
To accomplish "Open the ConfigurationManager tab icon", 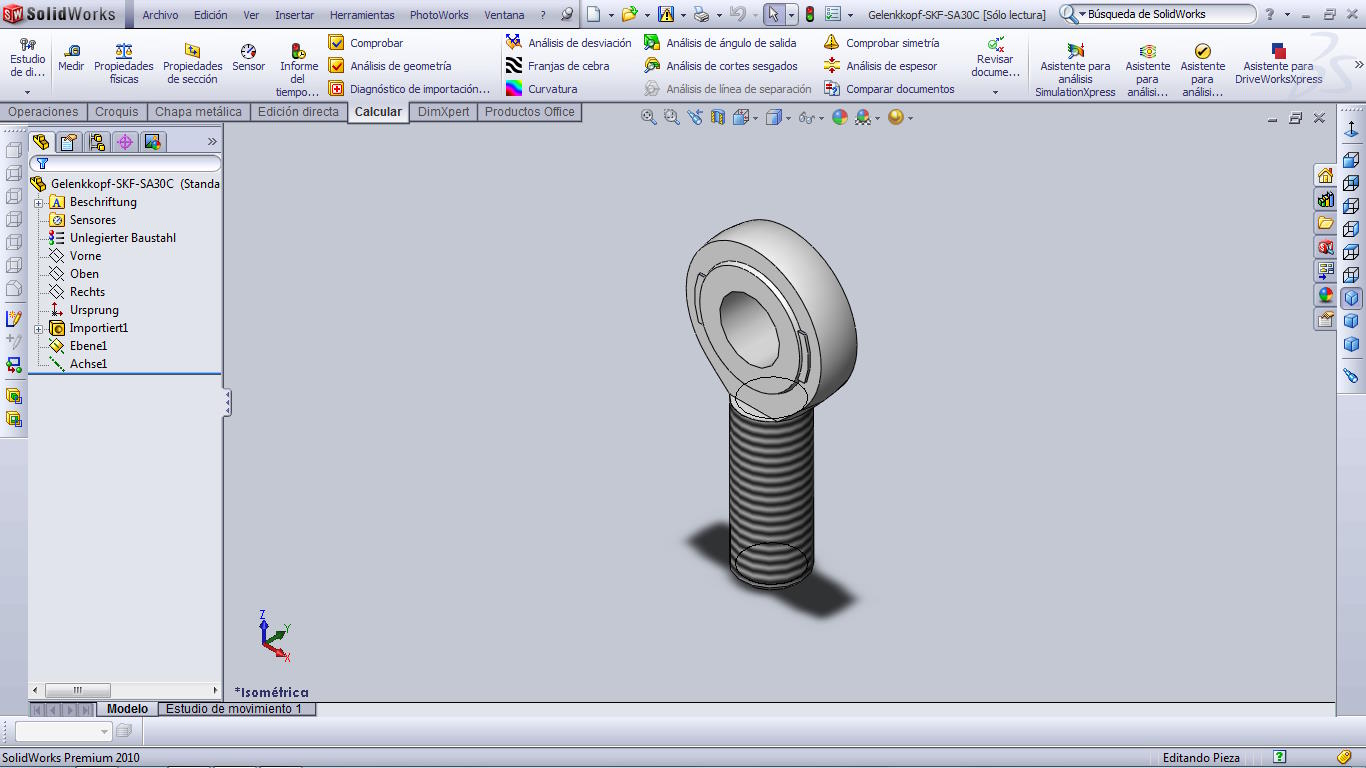I will [96, 142].
